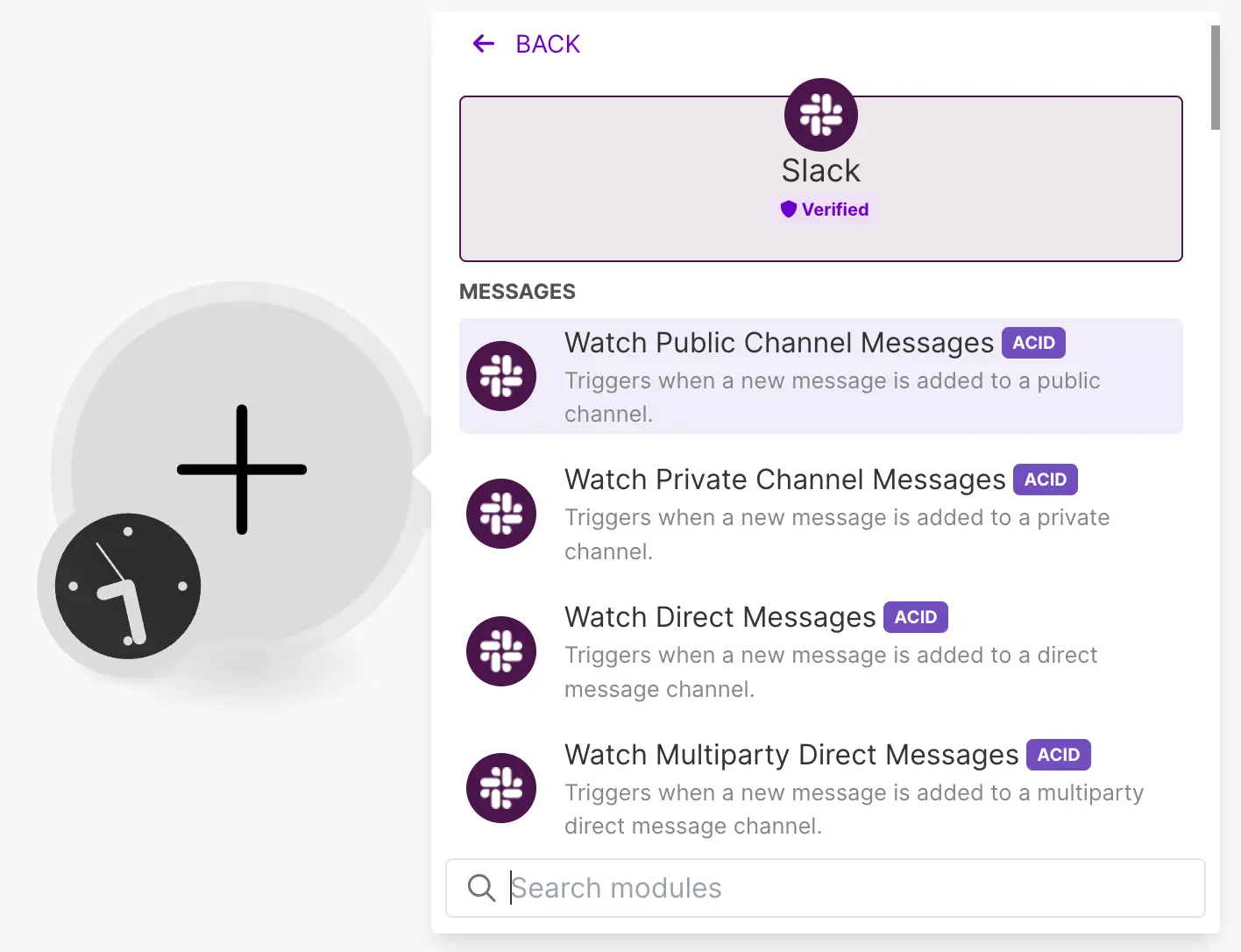1241x952 pixels.
Task: Click the BACK arrow icon
Action: point(484,44)
